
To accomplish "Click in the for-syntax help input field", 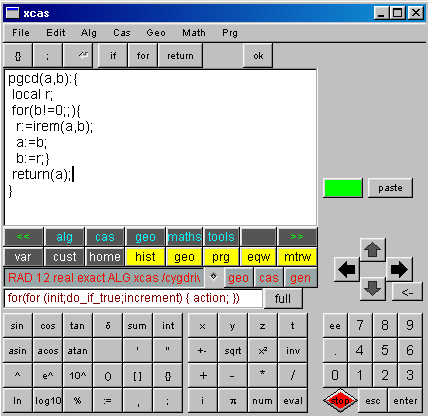I will click(133, 298).
